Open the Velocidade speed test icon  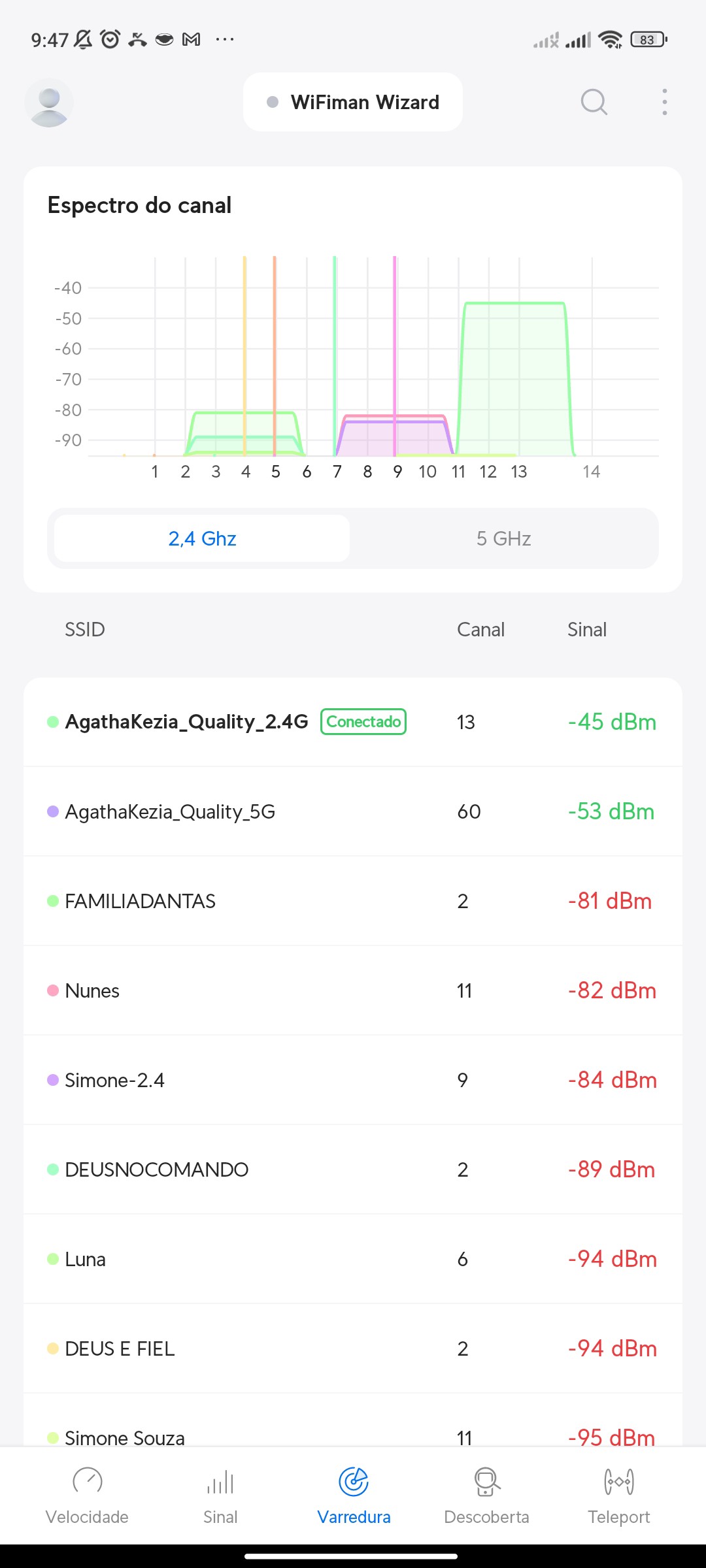[87, 1481]
